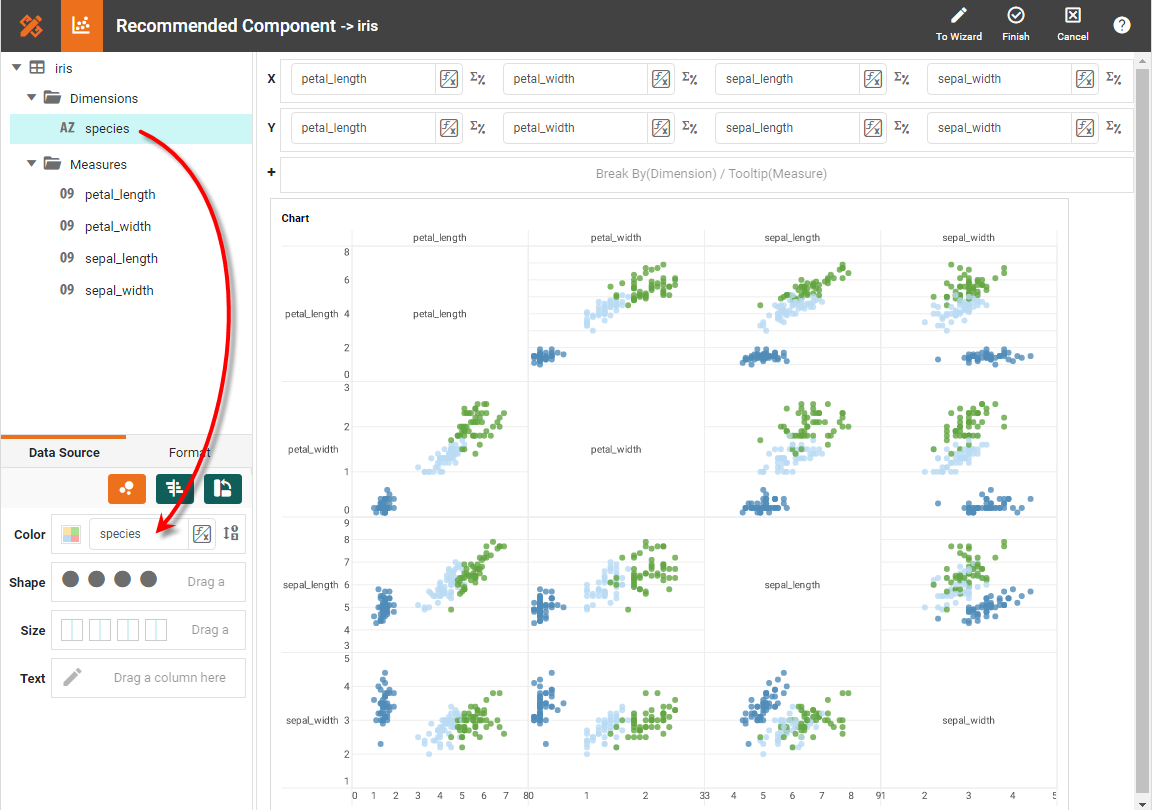Open the color sort order icon
Screen dimensions: 1152x810
click(x=231, y=533)
